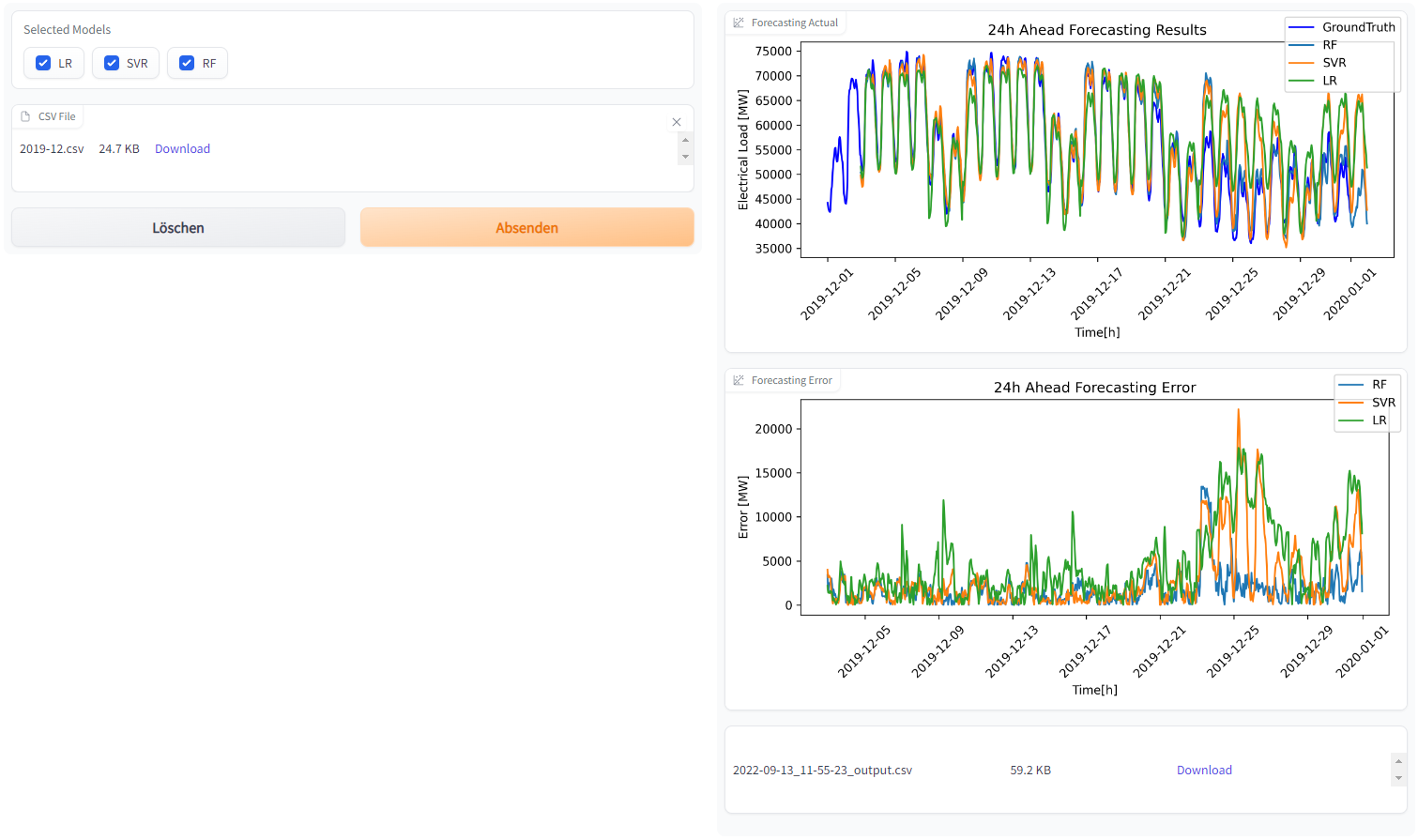Click the 2019-12-01 date tick in results chart
Viewport: 1418px width, 840px height.
click(x=827, y=294)
